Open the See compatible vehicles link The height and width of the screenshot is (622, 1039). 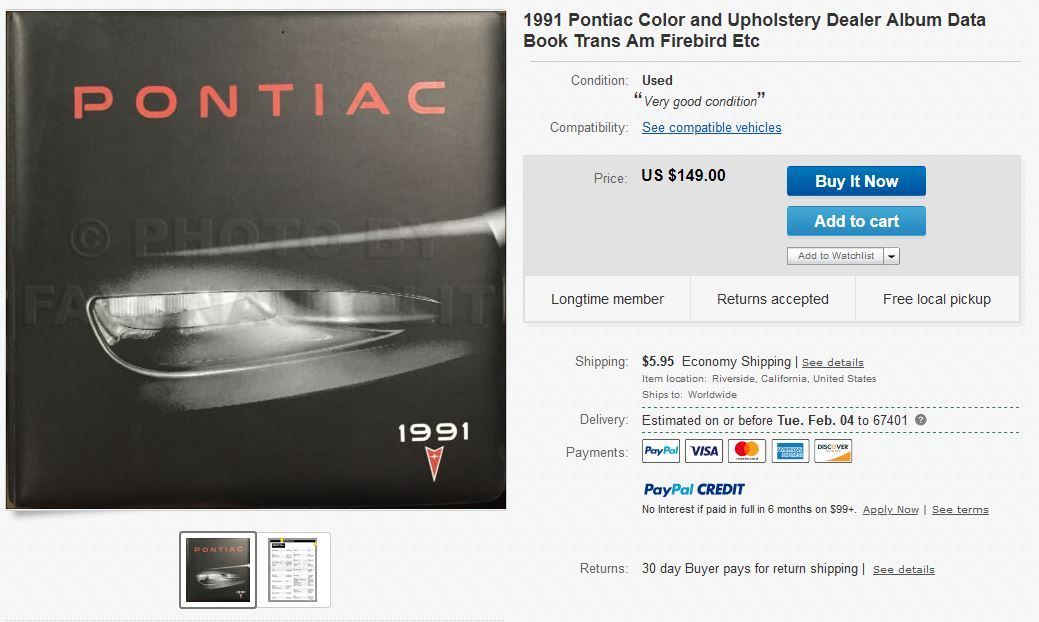(x=711, y=127)
